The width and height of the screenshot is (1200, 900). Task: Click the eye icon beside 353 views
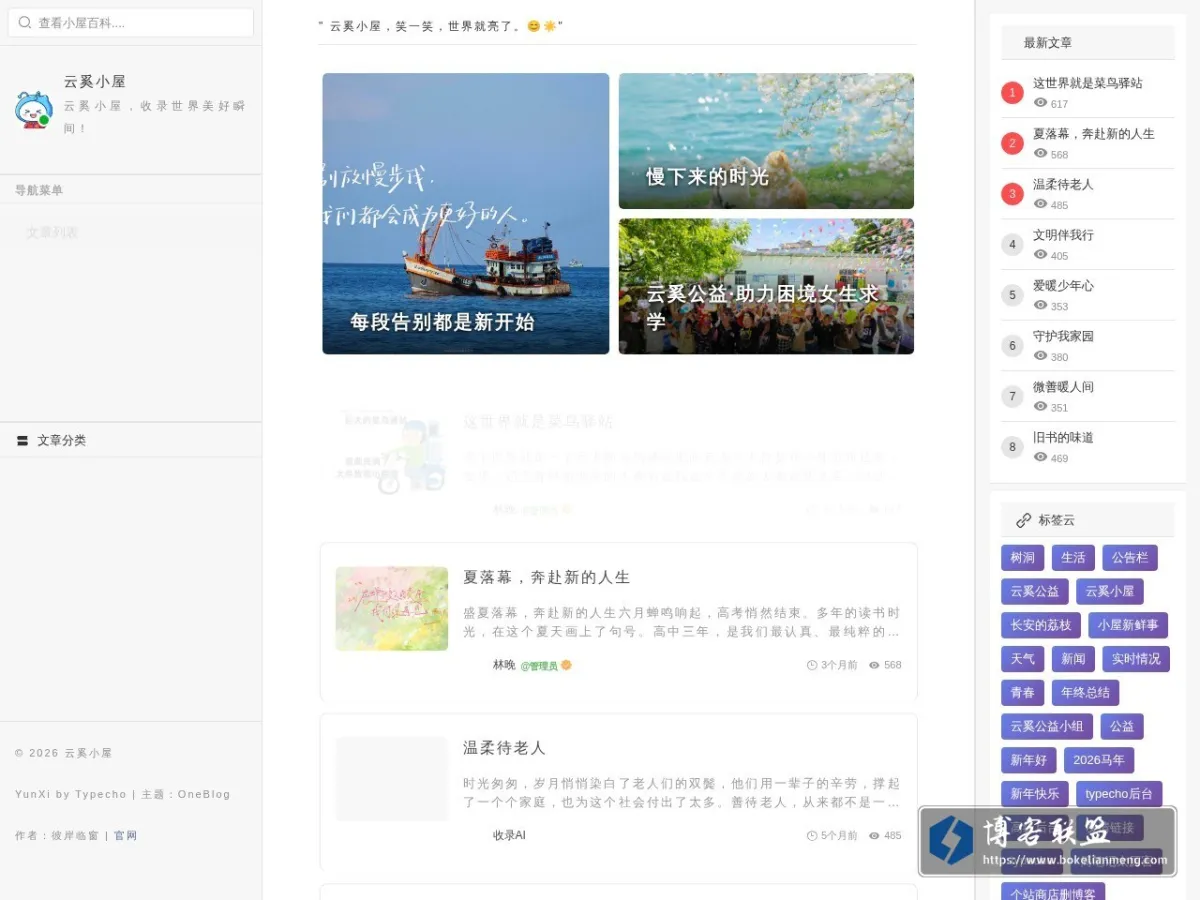[1040, 305]
